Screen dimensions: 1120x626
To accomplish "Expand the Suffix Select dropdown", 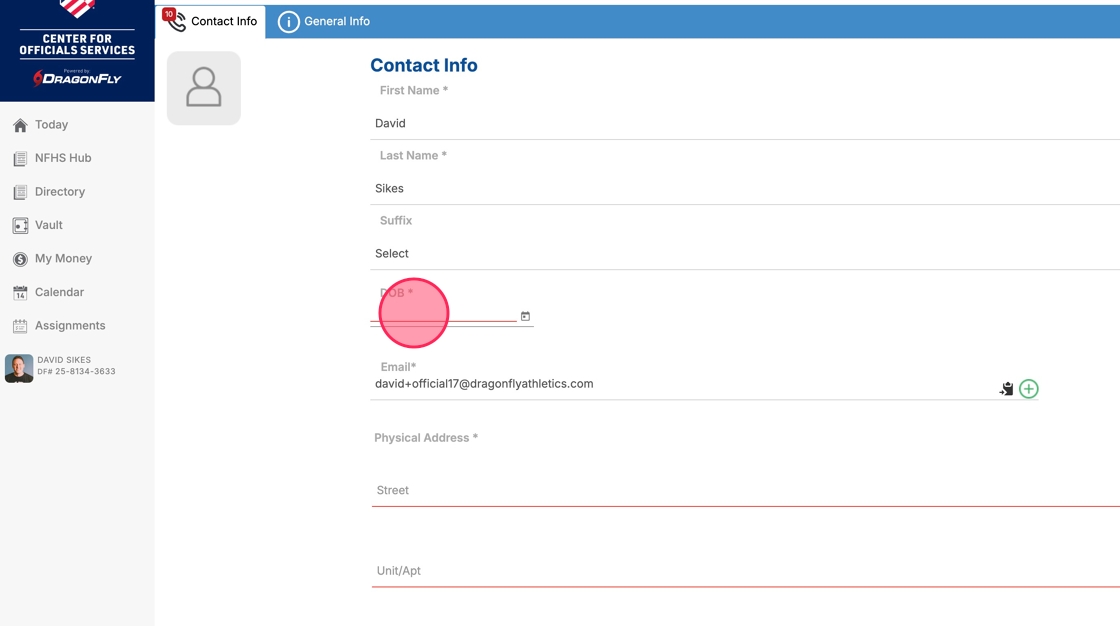I will pyautogui.click(x=744, y=254).
